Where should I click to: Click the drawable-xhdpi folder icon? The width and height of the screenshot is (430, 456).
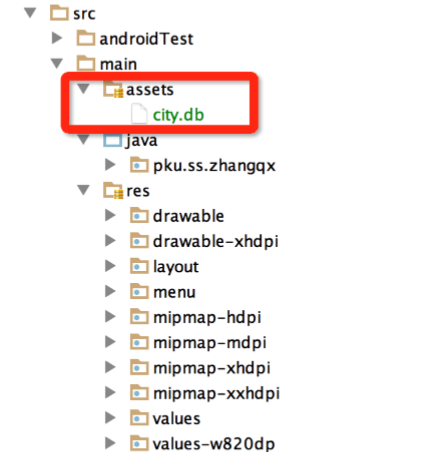click(139, 241)
